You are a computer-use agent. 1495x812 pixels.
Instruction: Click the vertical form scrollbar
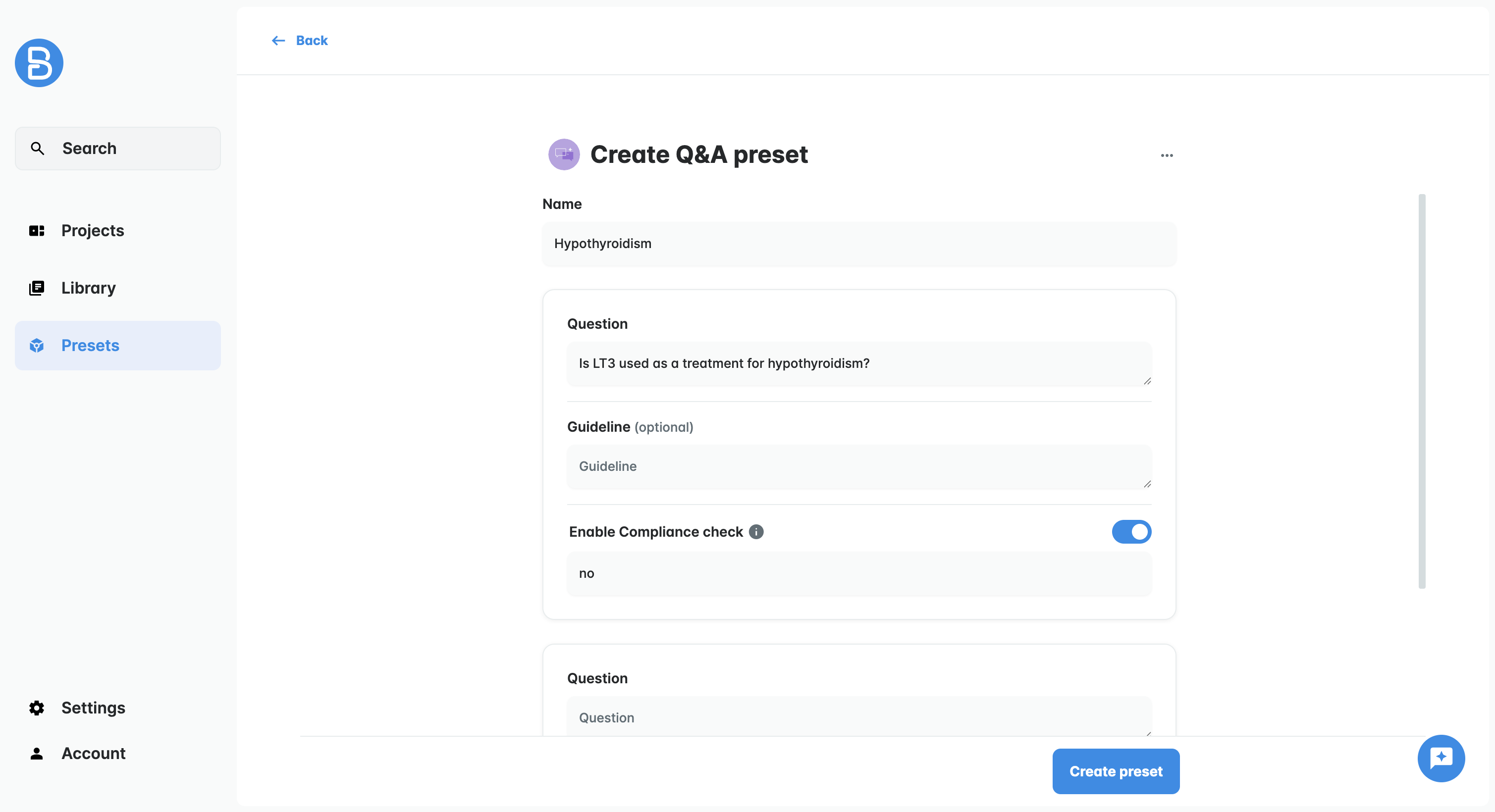tap(1421, 391)
